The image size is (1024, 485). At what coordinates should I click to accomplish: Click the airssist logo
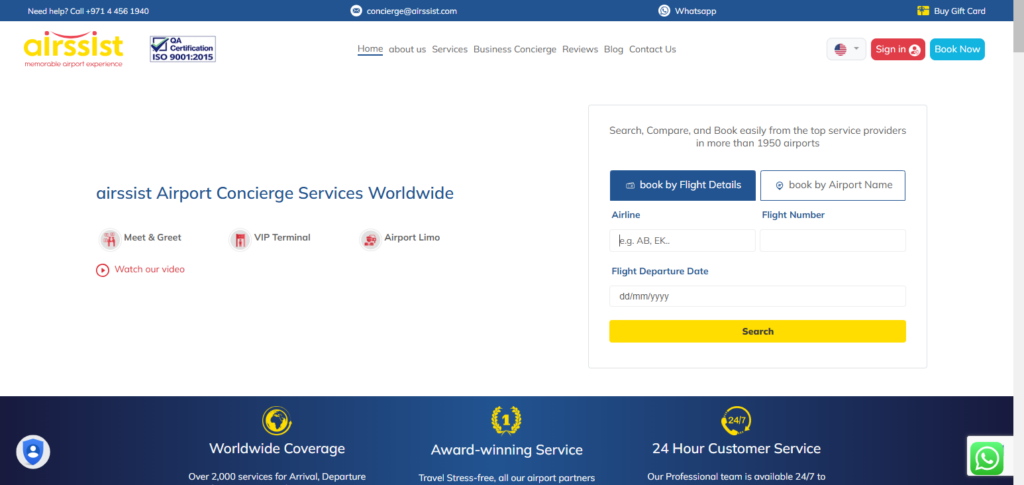[73, 49]
